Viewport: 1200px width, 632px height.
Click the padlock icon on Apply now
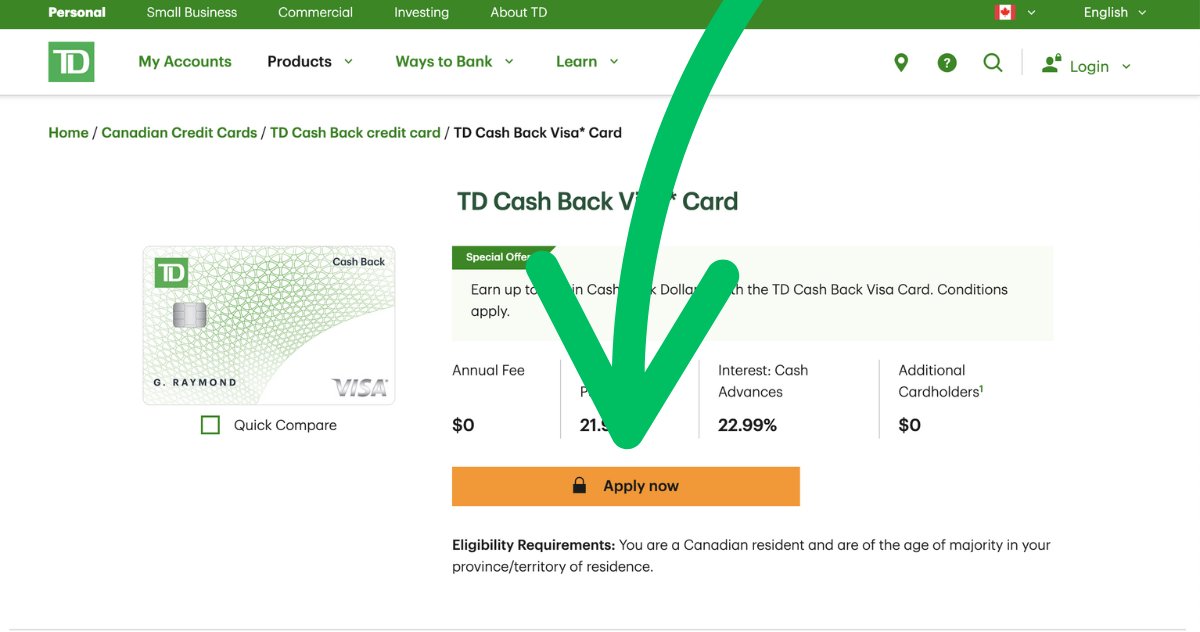click(x=579, y=486)
